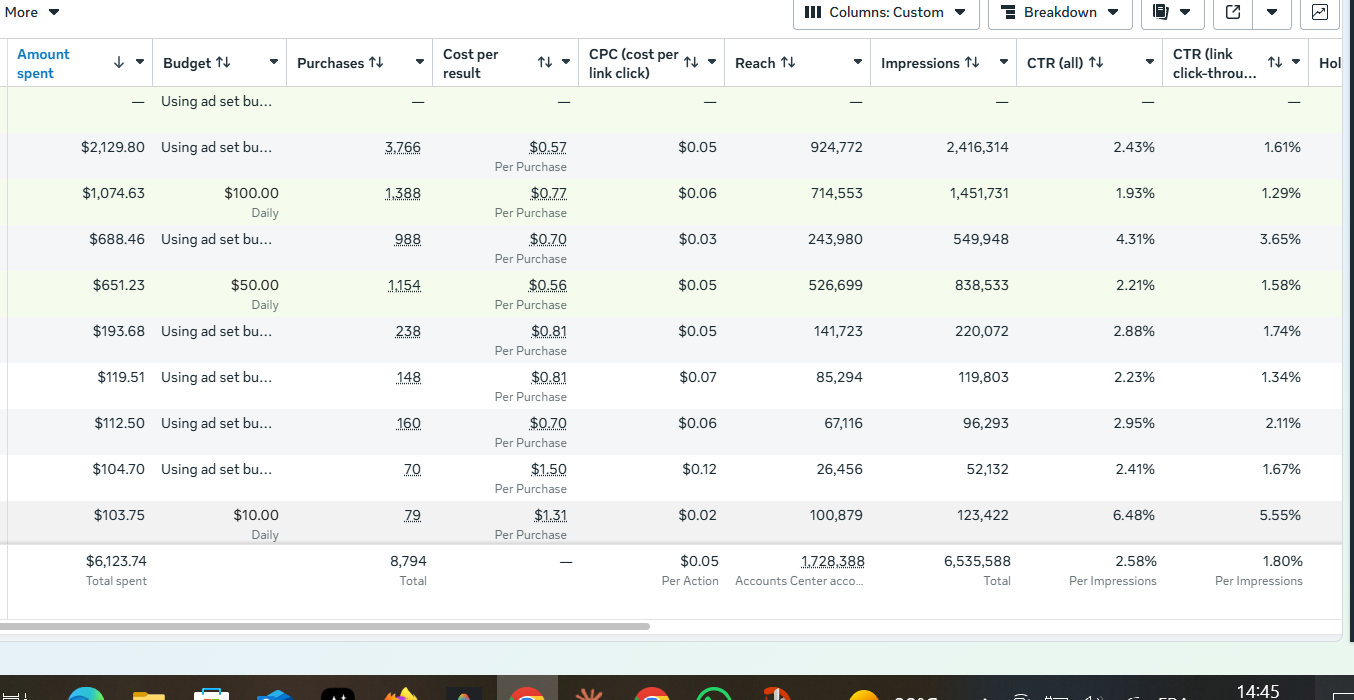Click the descending arrow on Amount spent
The height and width of the screenshot is (700, 1354).
pyautogui.click(x=119, y=63)
